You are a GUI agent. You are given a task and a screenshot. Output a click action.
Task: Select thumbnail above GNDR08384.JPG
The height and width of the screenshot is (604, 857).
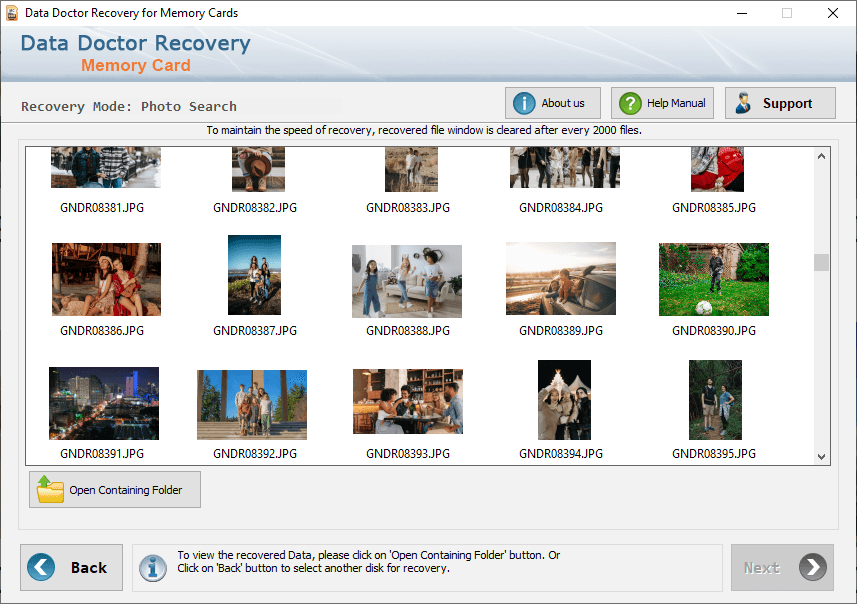click(x=565, y=167)
